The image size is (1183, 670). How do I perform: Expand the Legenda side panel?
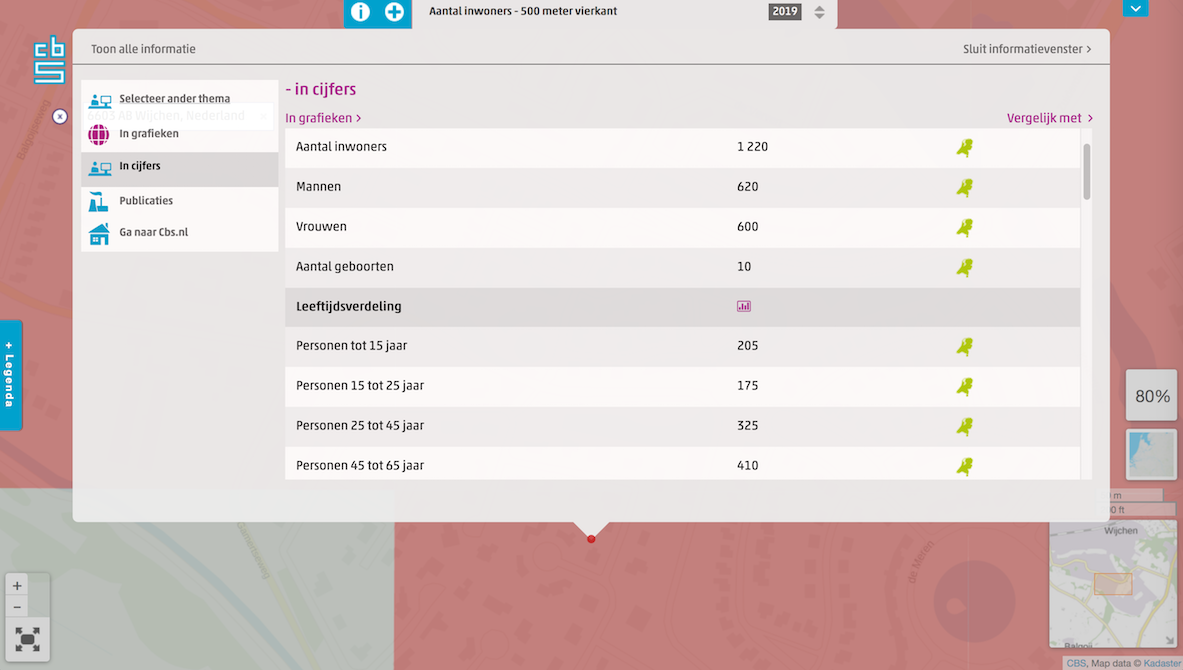point(10,375)
